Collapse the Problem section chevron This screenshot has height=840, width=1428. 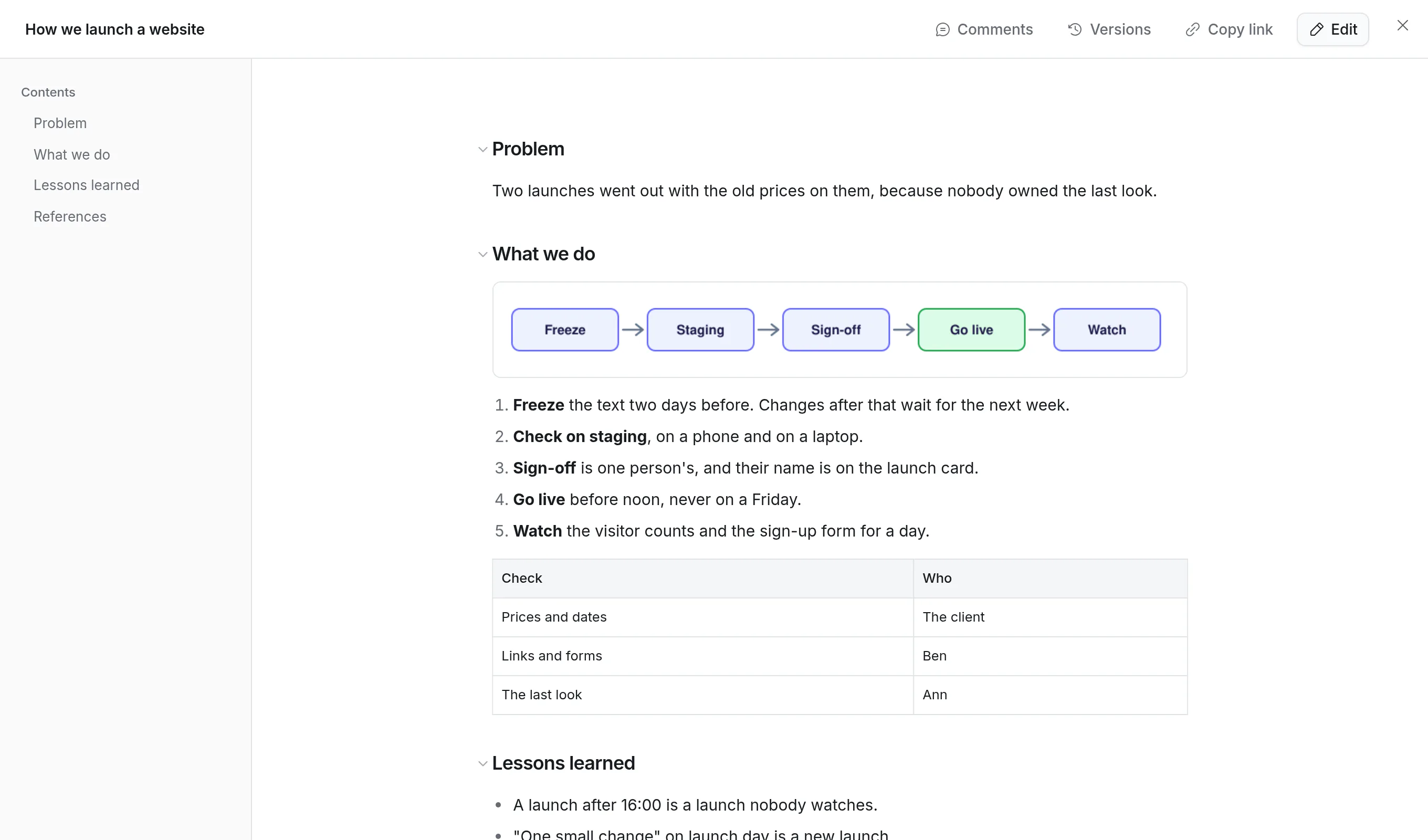tap(483, 150)
